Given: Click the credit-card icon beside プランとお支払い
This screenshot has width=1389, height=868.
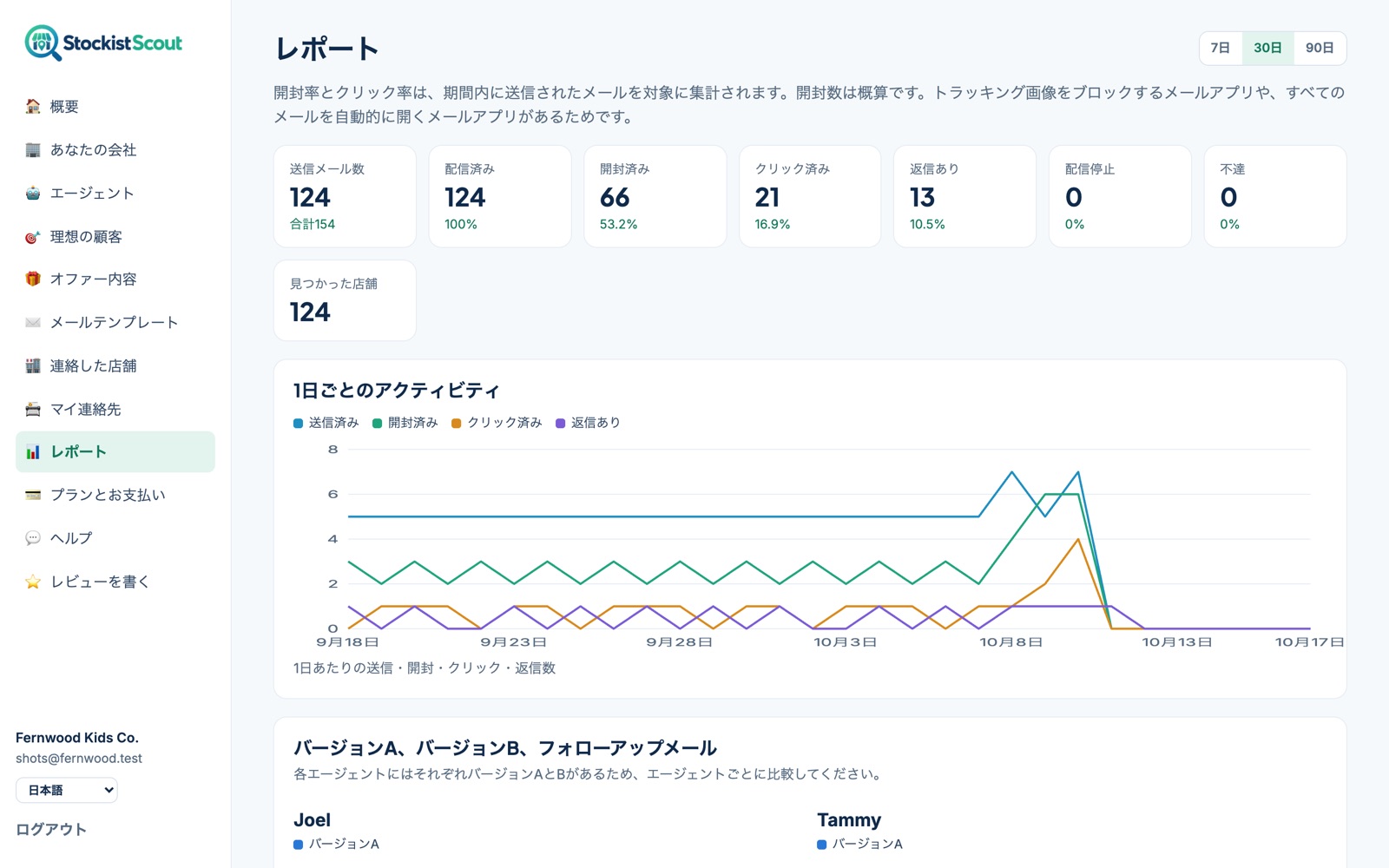Looking at the screenshot, I should 33,495.
